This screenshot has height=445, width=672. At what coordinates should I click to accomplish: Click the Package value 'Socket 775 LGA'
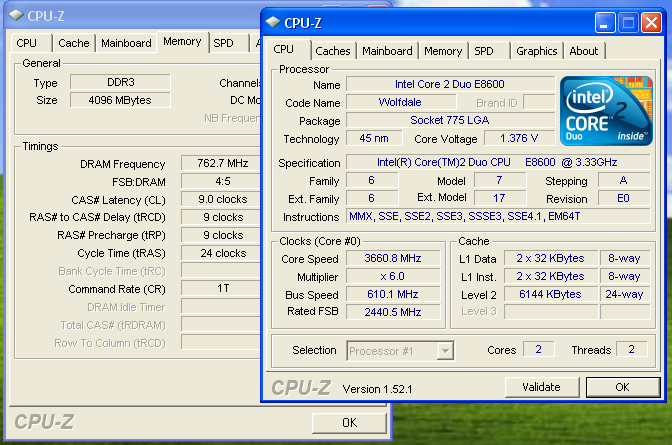450,120
